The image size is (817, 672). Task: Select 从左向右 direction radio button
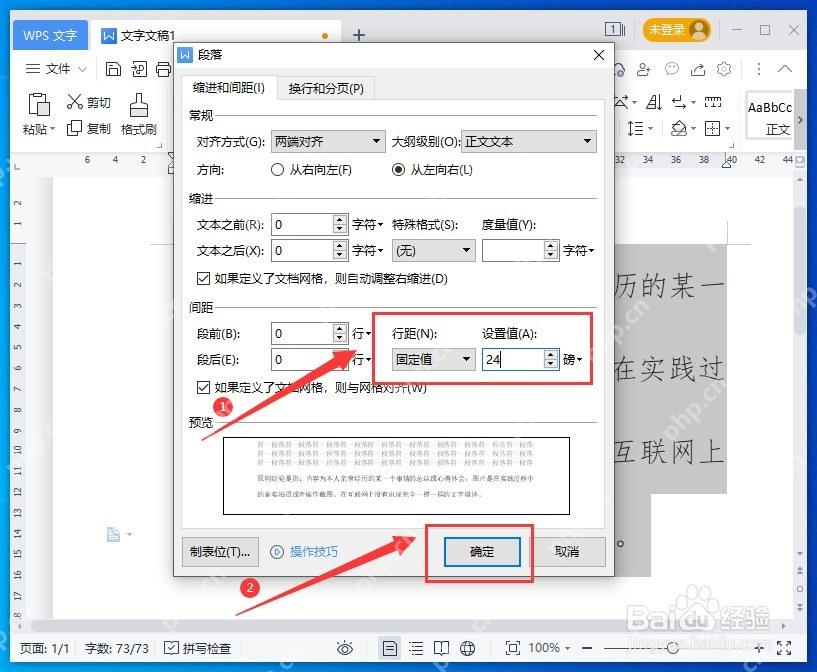[x=398, y=170]
